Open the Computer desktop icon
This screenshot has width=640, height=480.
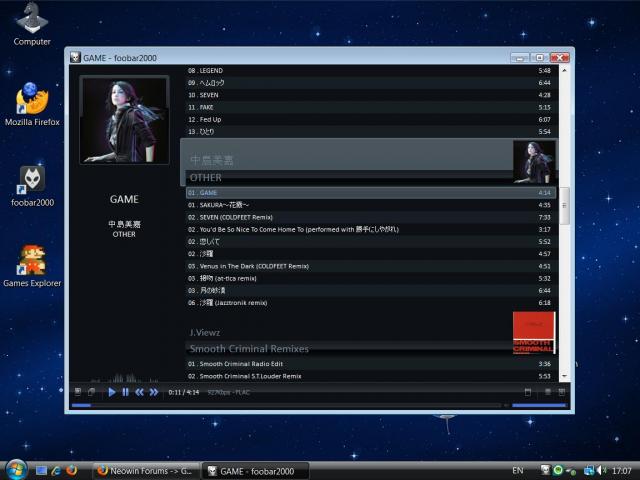coord(32,24)
